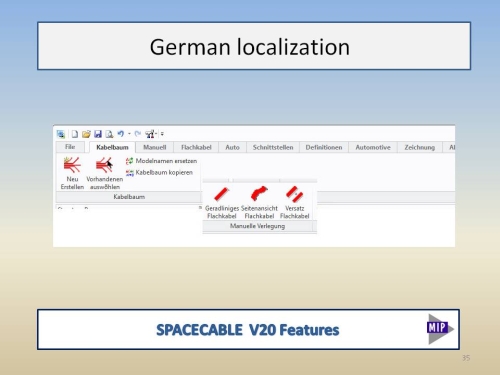This screenshot has width=500, height=375.
Task: Switch to the Manuell tab
Action: click(155, 147)
